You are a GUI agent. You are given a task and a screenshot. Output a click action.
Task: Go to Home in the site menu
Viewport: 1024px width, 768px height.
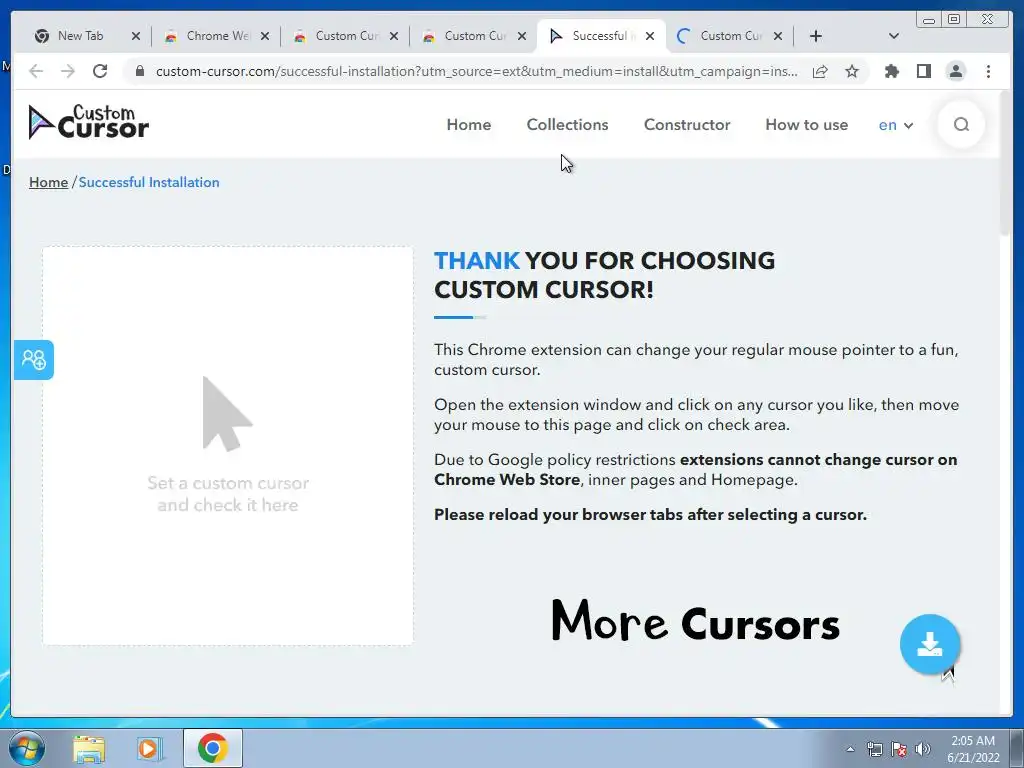[x=469, y=125]
